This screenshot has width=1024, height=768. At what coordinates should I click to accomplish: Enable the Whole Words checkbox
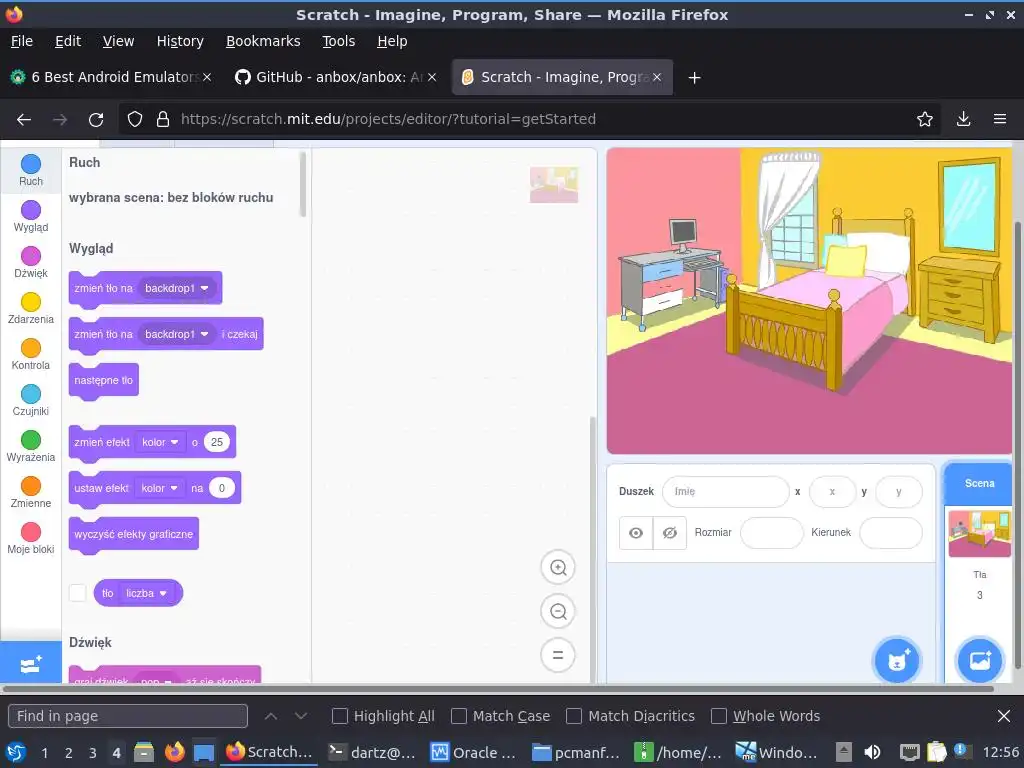click(x=718, y=716)
